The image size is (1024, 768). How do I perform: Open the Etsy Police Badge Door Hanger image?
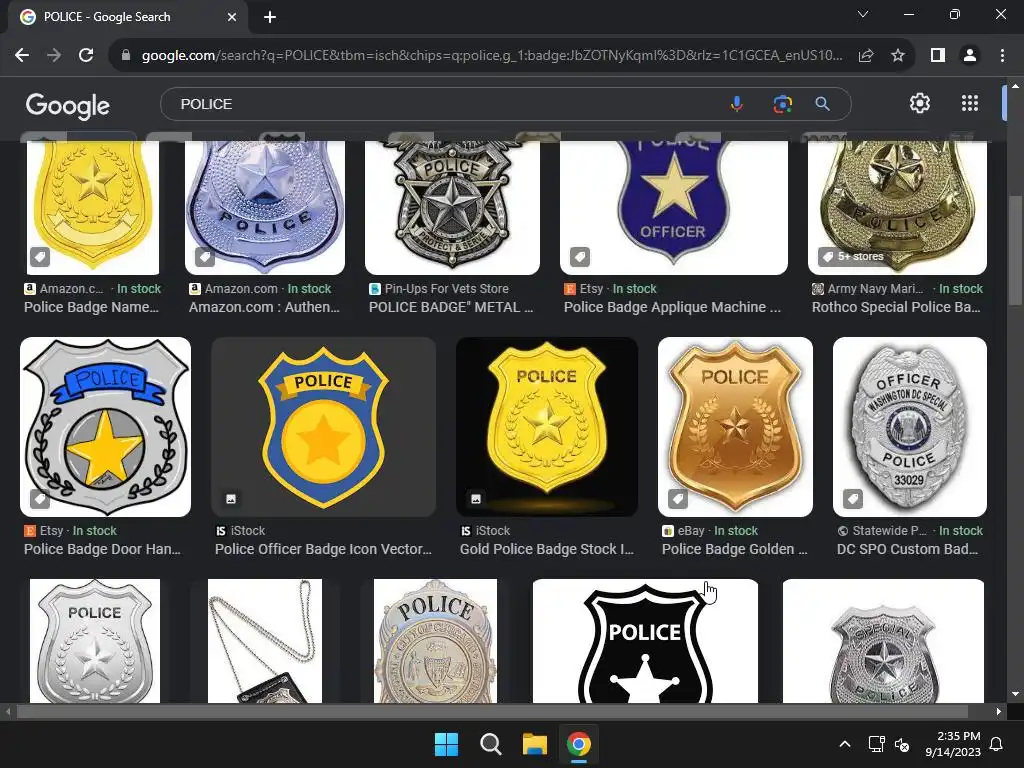click(x=106, y=427)
